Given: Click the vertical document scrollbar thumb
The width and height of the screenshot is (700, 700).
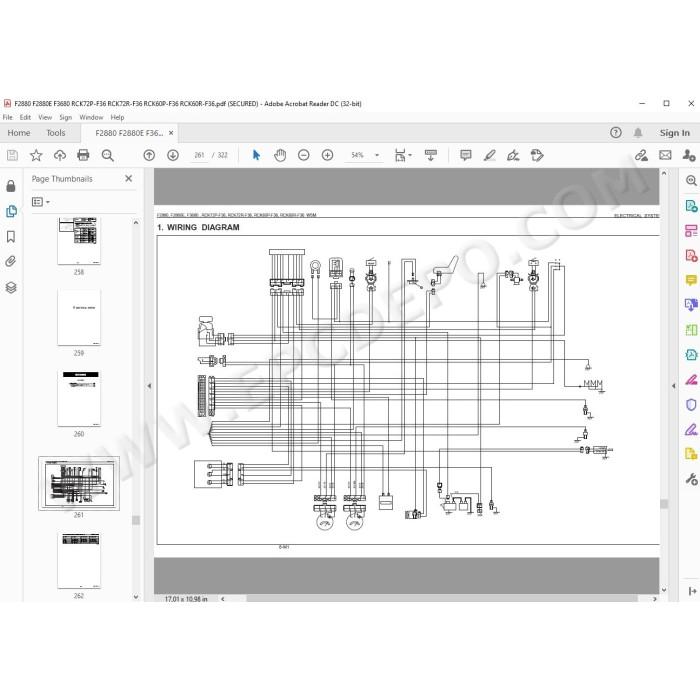Looking at the screenshot, I should click(664, 504).
